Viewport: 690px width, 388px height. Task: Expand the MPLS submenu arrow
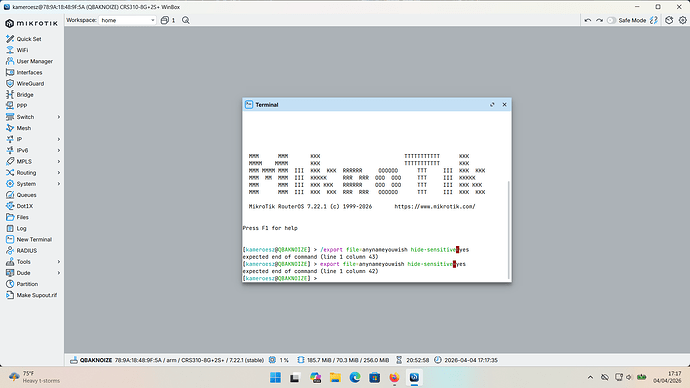59,161
